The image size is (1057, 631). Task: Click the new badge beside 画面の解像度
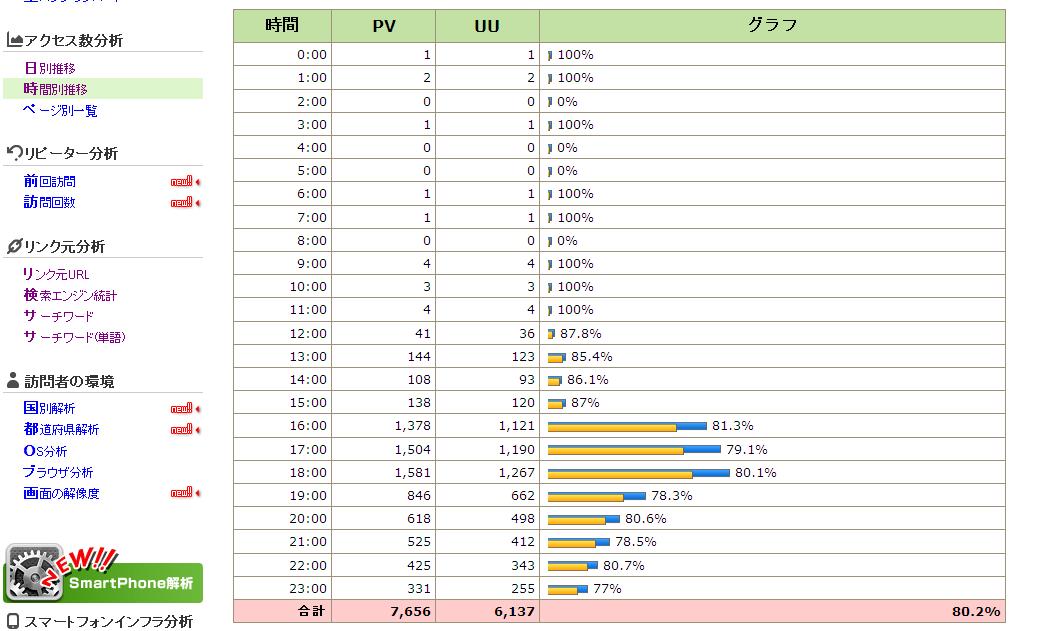[x=184, y=493]
